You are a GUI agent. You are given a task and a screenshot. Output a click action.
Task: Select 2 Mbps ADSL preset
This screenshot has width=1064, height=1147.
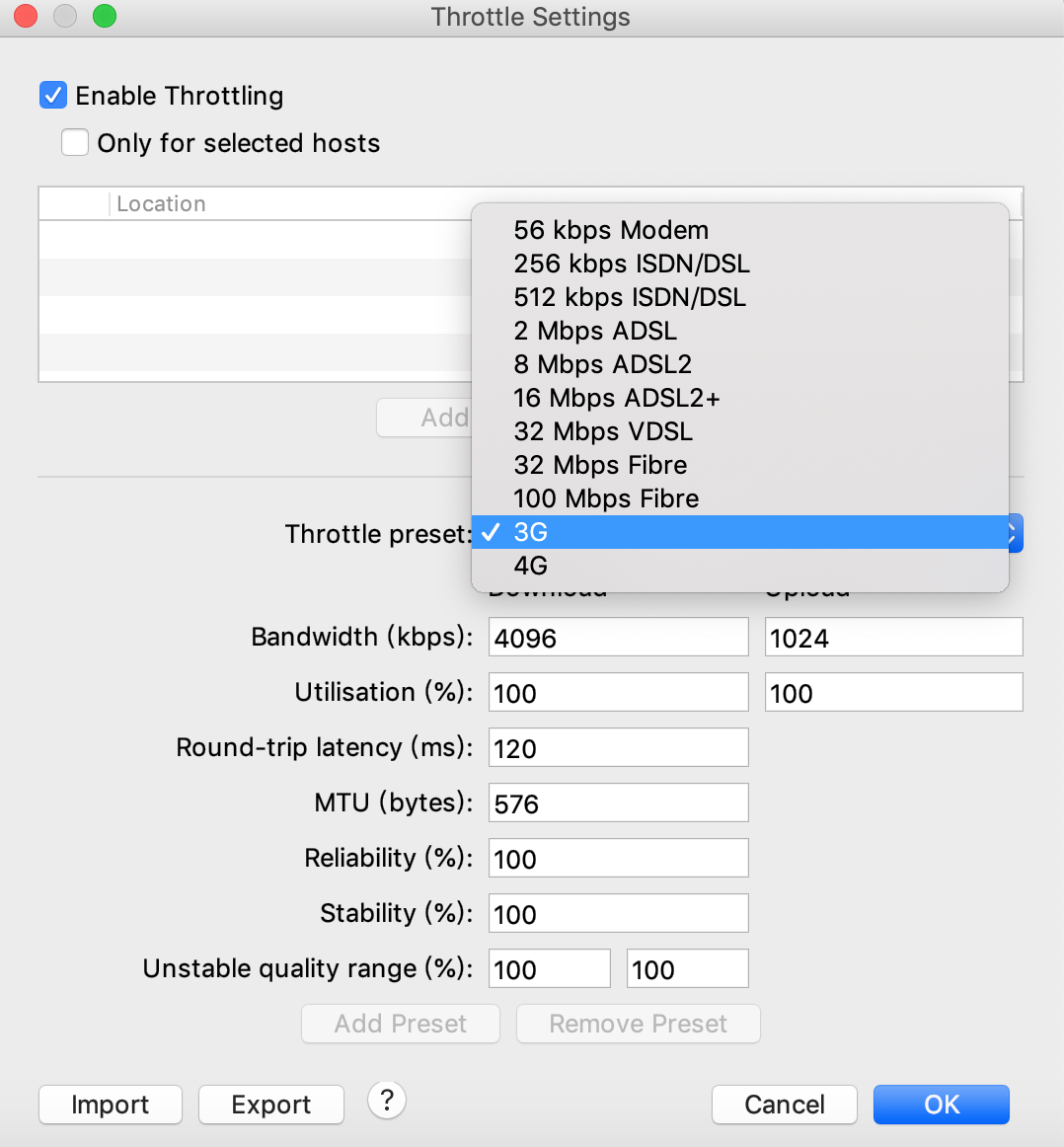(740, 331)
